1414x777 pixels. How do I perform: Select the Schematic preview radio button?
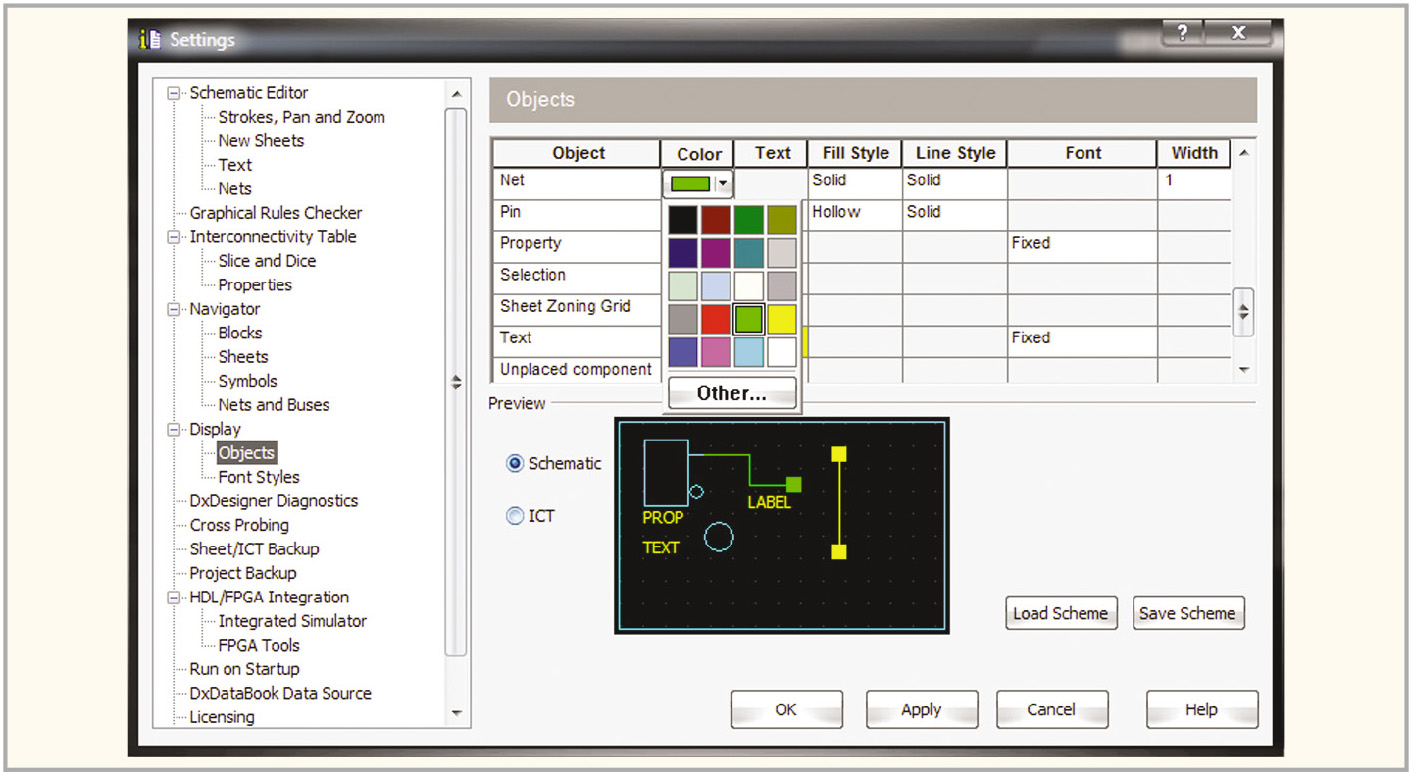coord(515,463)
